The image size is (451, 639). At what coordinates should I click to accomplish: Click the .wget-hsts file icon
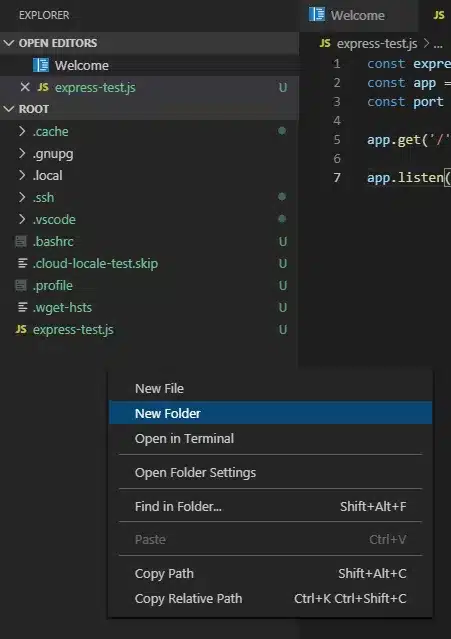tap(23, 307)
